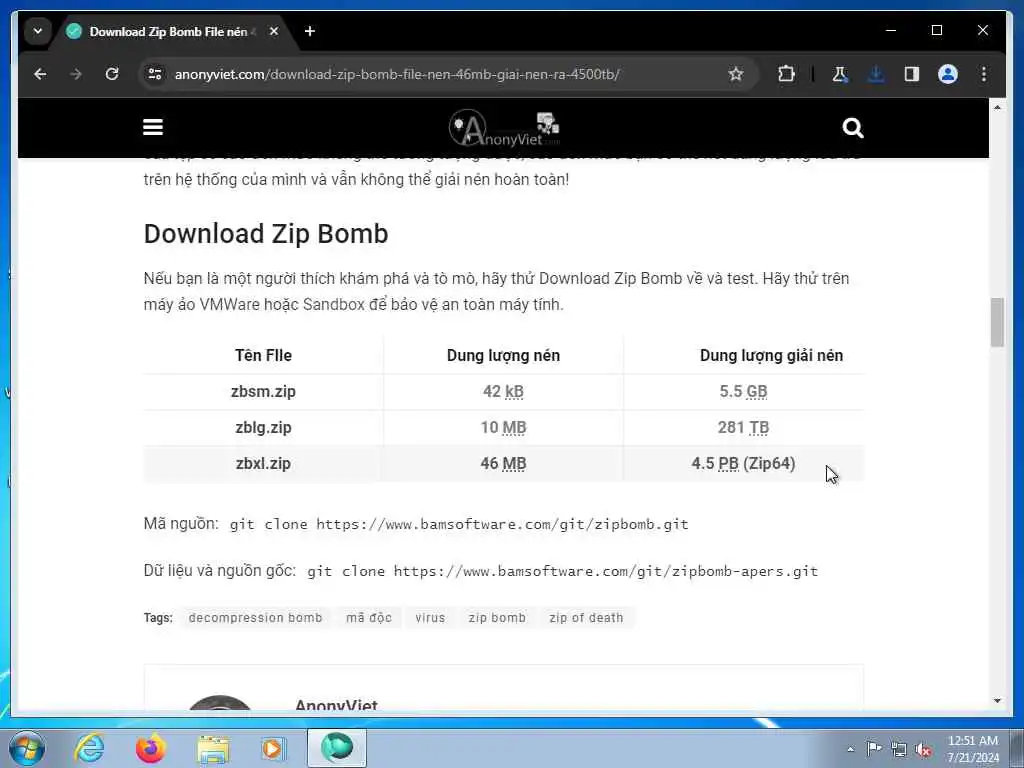Click the 5.5 GB uncompressed size
The height and width of the screenshot is (768, 1024).
743,392
